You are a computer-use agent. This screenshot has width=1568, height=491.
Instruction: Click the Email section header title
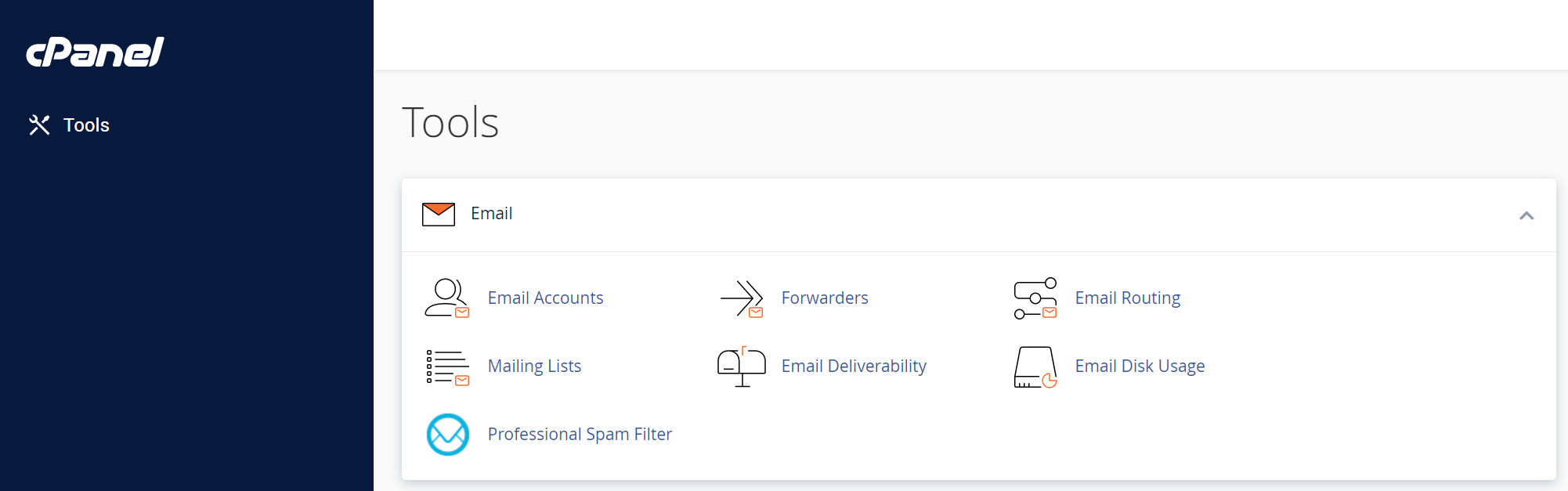pyautogui.click(x=492, y=214)
